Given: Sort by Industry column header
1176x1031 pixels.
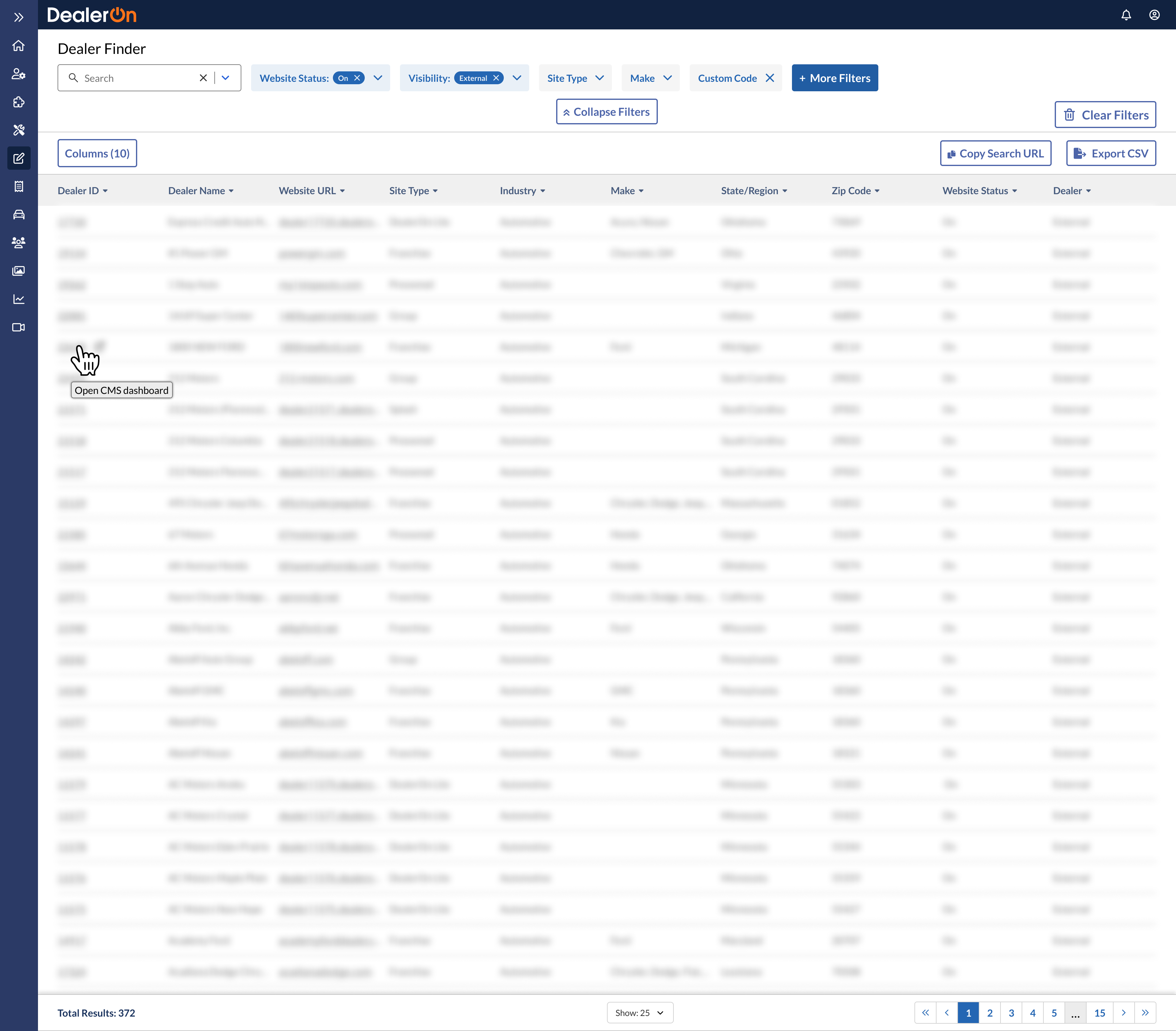Looking at the screenshot, I should tap(522, 191).
